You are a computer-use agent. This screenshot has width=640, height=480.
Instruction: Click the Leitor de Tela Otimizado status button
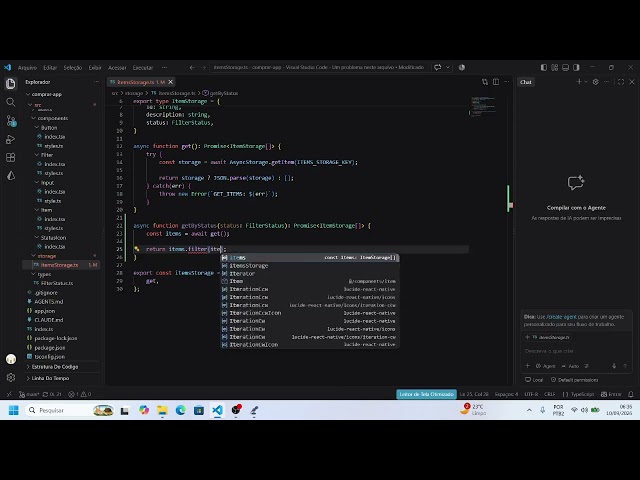pos(426,394)
